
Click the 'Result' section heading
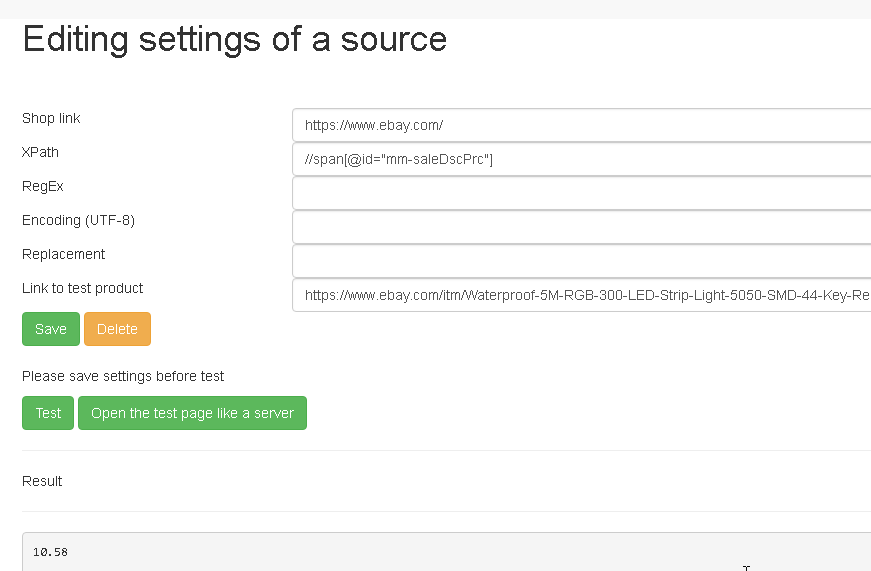click(x=42, y=481)
